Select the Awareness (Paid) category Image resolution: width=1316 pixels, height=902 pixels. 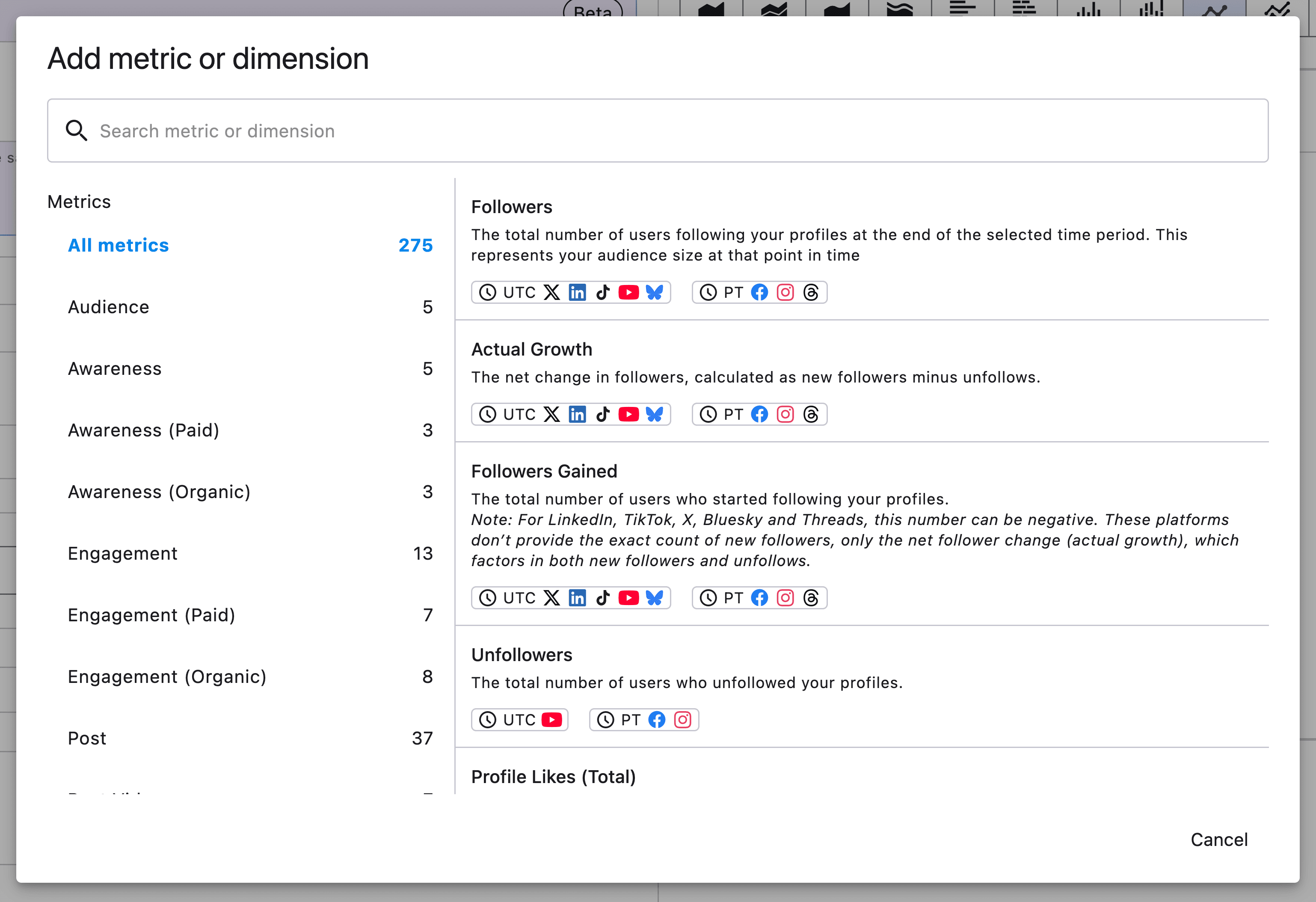[x=250, y=430]
